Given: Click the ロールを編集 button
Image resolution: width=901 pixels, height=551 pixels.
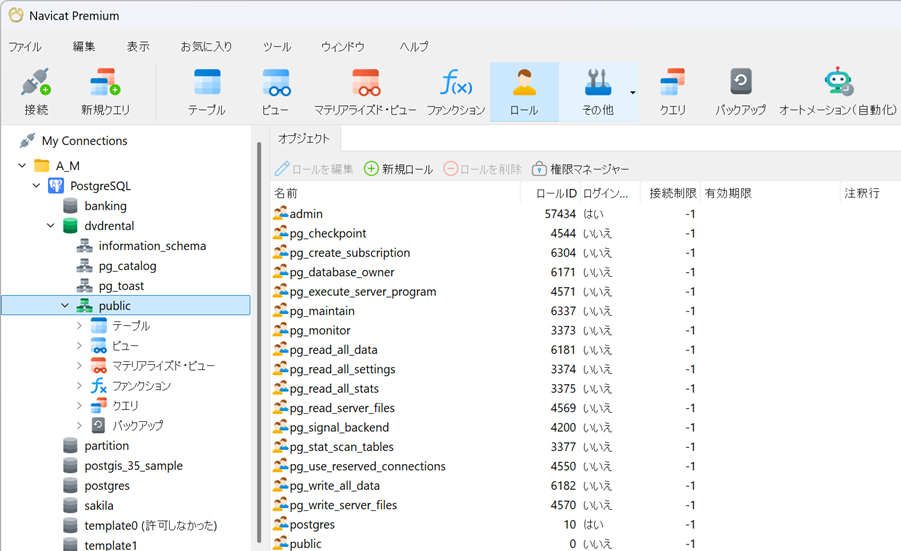Looking at the screenshot, I should [x=314, y=169].
